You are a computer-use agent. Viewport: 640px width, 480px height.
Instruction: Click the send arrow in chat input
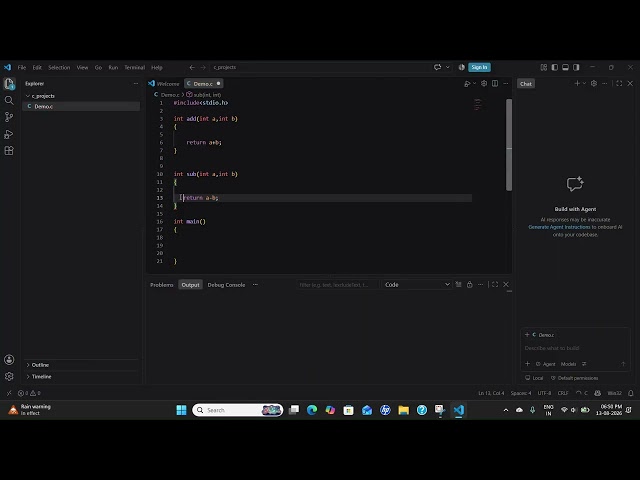pyautogui.click(x=623, y=364)
